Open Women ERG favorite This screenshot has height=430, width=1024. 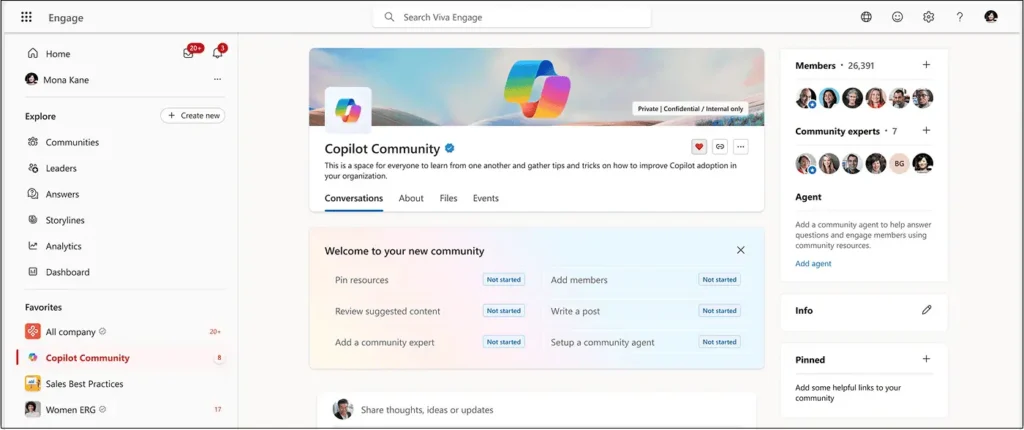coord(71,410)
